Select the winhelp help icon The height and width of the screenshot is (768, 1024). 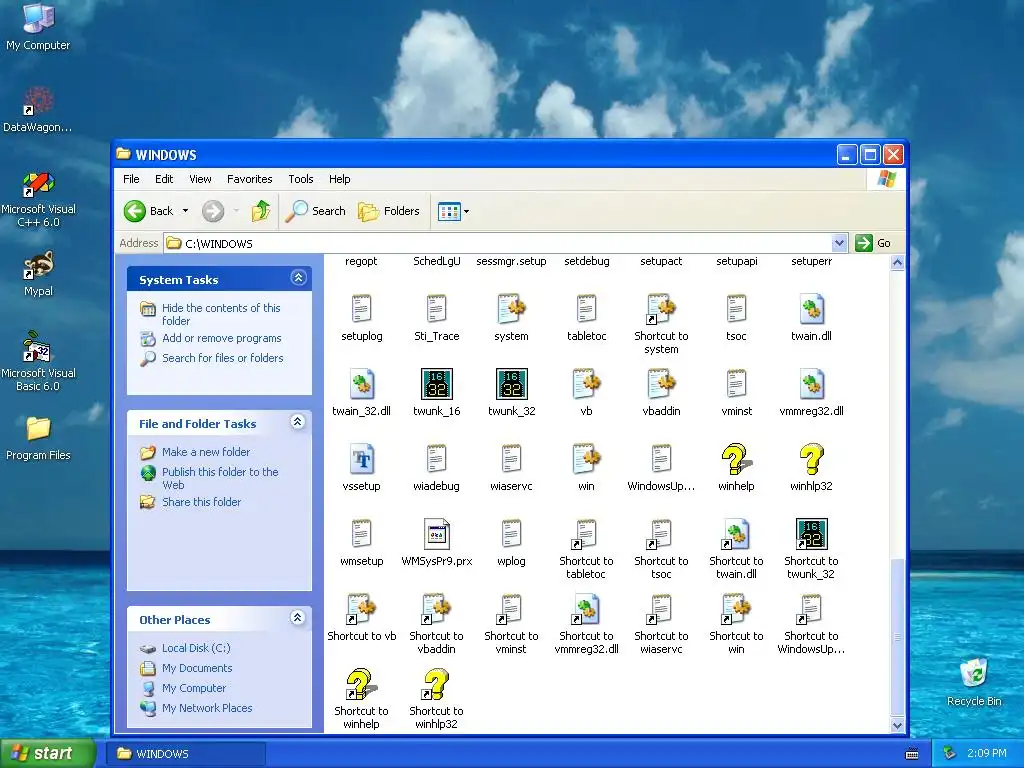point(736,459)
